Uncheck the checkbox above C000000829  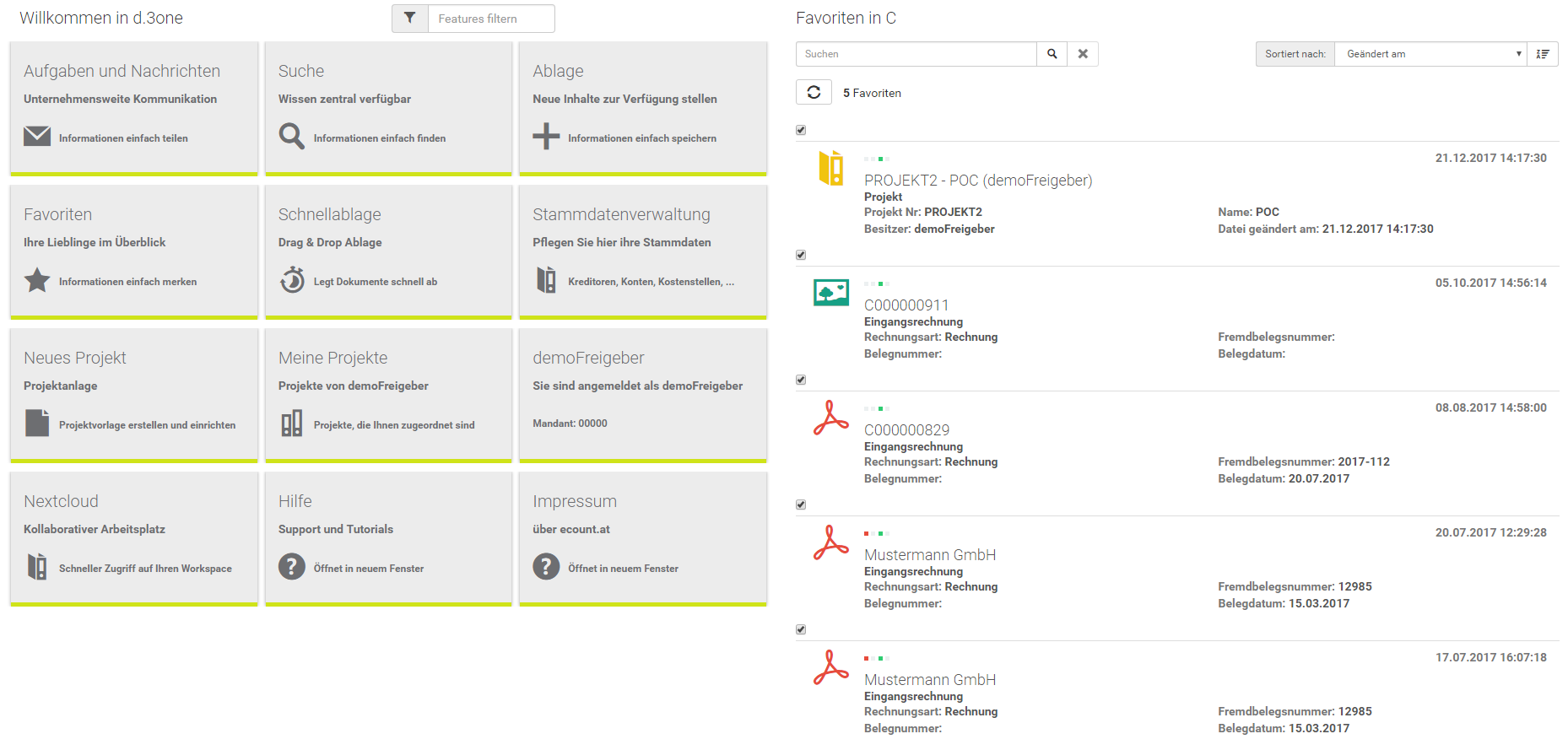[x=801, y=380]
